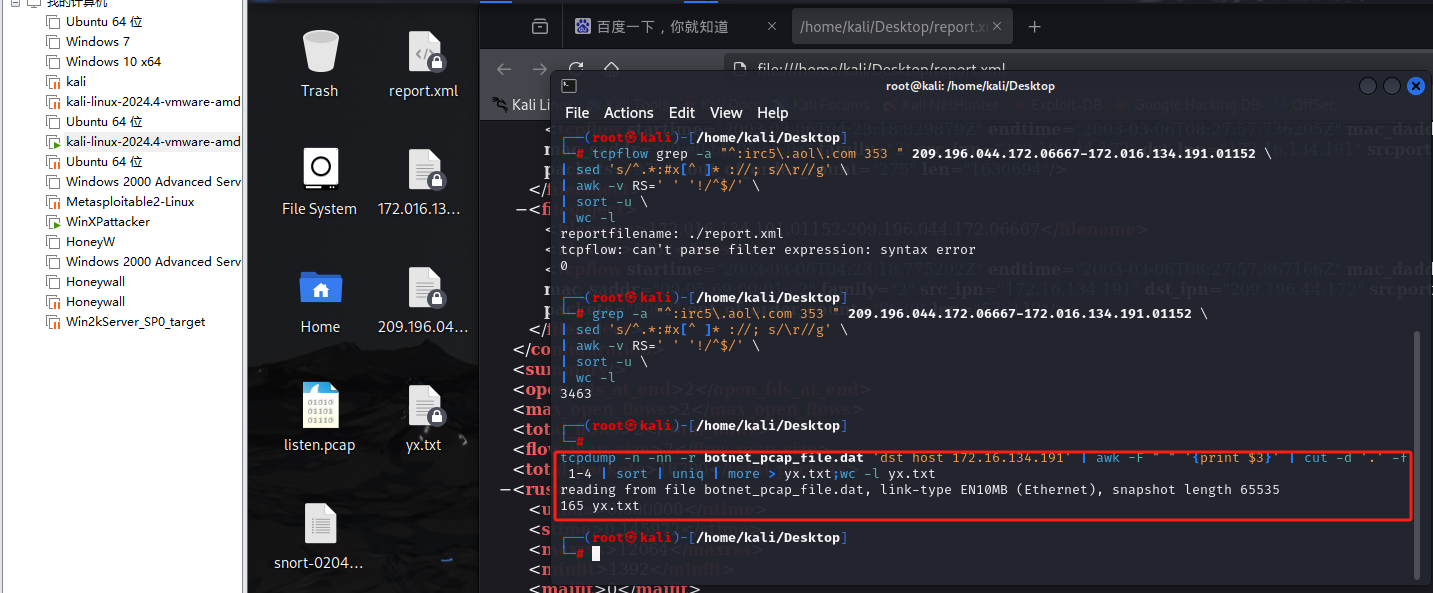Maximize the terminal window
The image size is (1433, 593).
point(1391,86)
